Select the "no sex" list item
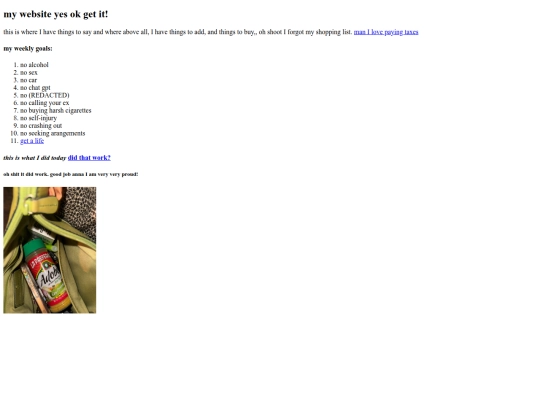 click(x=29, y=72)
